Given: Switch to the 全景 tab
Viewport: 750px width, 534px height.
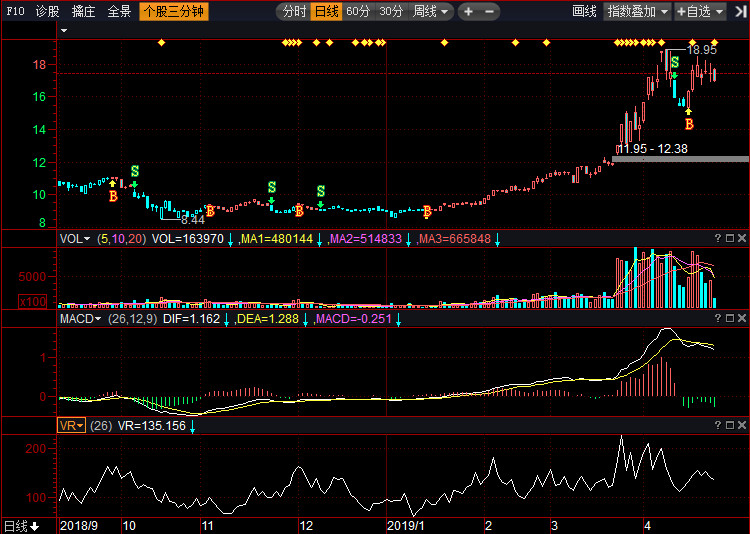Looking at the screenshot, I should tap(119, 12).
